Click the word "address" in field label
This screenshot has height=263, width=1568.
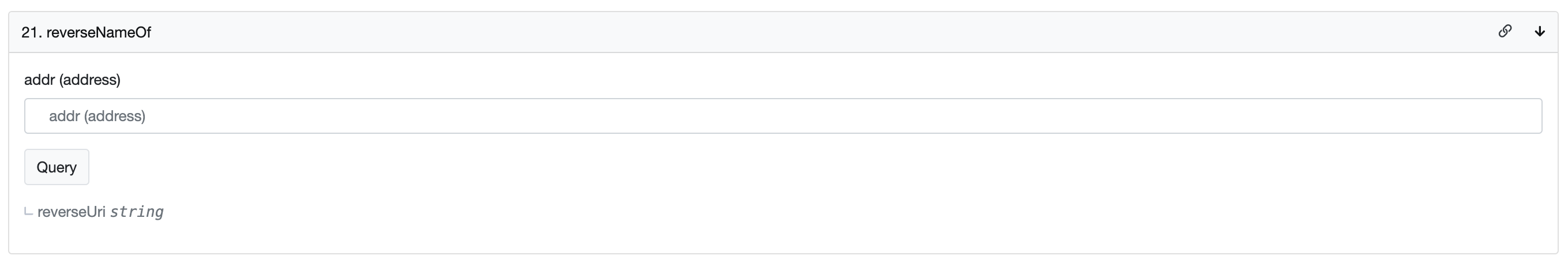89,80
